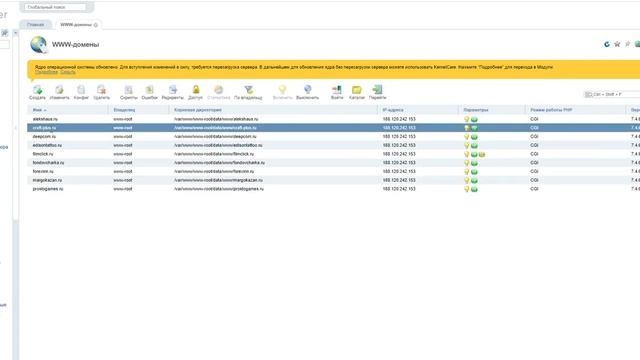Click the root directory path of deepcom.ru
The height and width of the screenshot is (360, 640).
pyautogui.click(x=215, y=137)
